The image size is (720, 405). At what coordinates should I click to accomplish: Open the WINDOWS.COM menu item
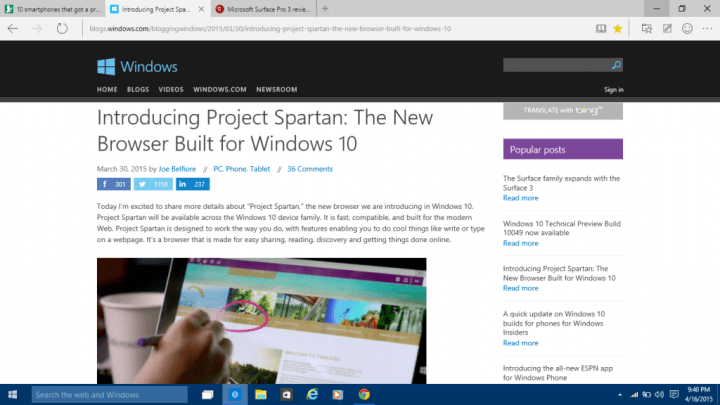click(x=219, y=90)
